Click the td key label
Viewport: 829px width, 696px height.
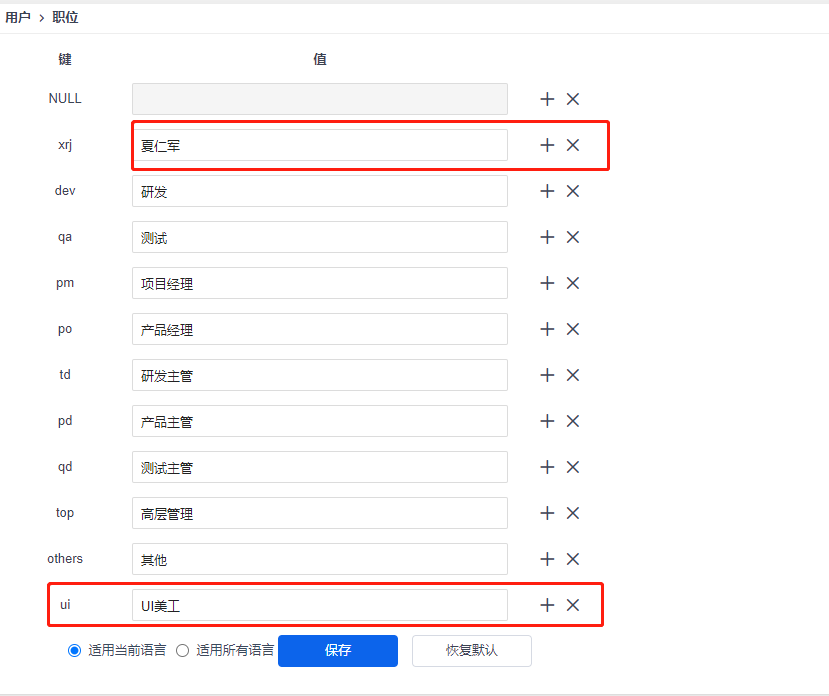pyautogui.click(x=65, y=374)
